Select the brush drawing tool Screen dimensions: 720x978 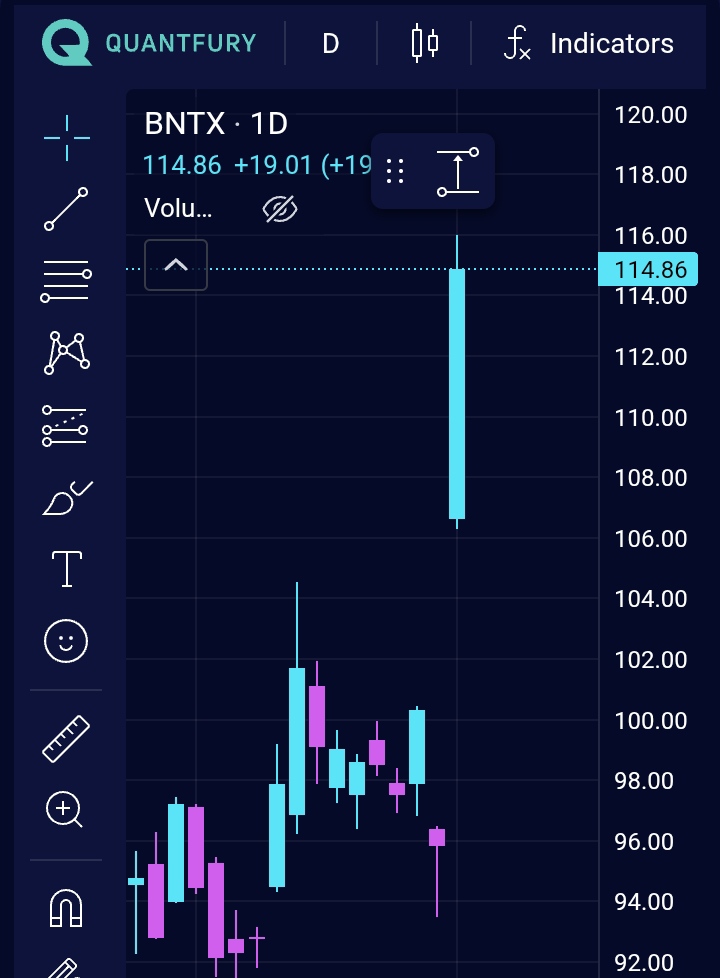pos(67,498)
